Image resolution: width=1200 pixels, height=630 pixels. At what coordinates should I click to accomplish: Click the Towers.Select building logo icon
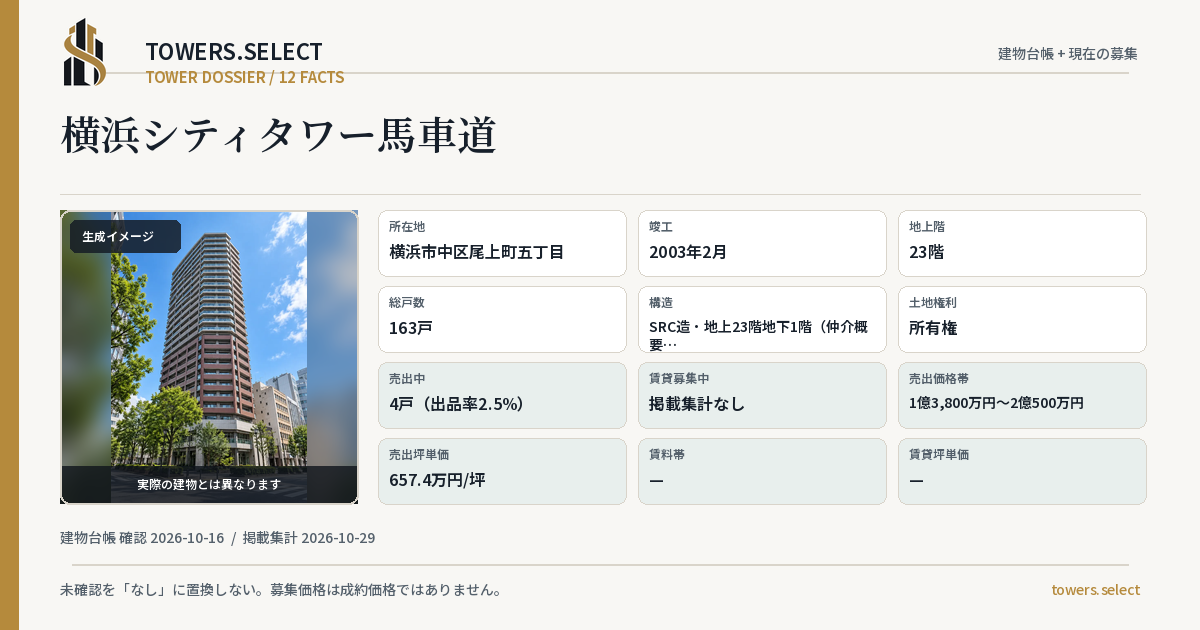pos(85,52)
